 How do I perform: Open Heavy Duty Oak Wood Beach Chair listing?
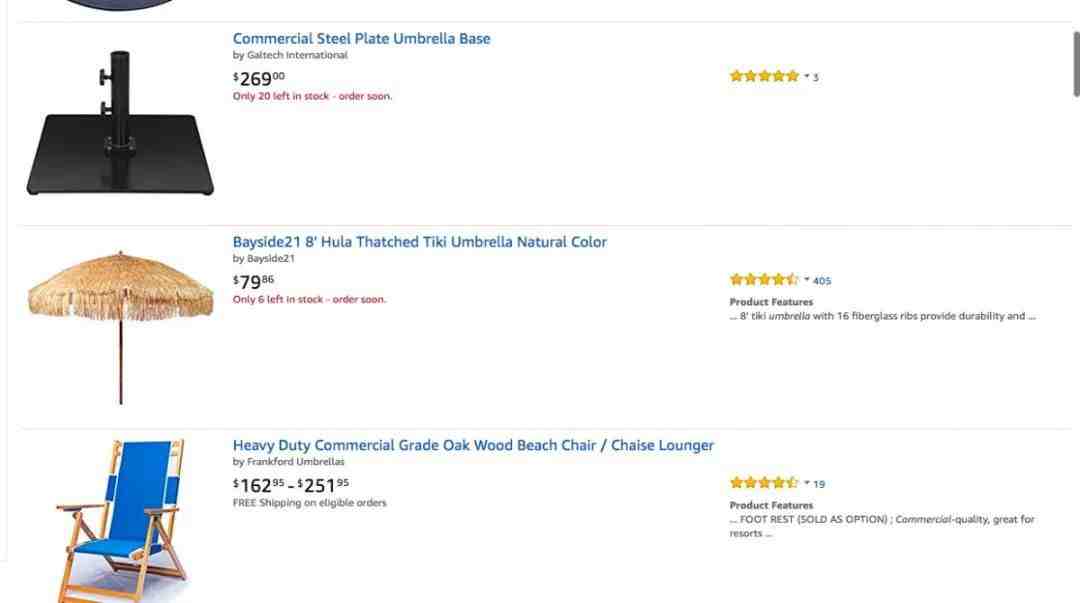(x=473, y=445)
